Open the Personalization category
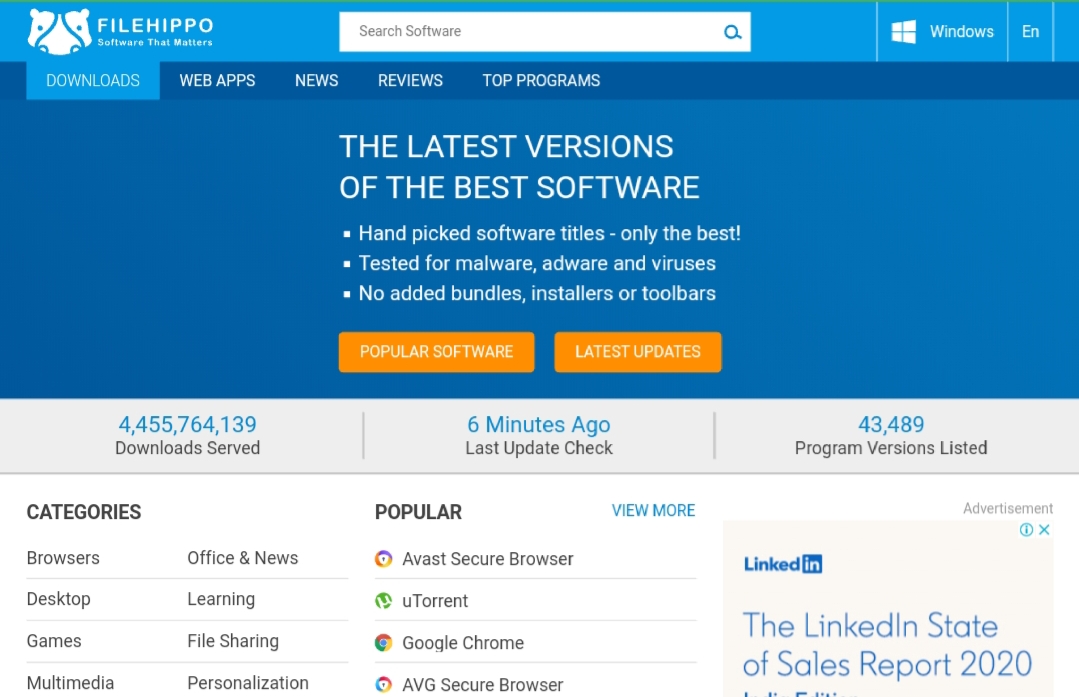This screenshot has width=1079, height=697. (248, 683)
